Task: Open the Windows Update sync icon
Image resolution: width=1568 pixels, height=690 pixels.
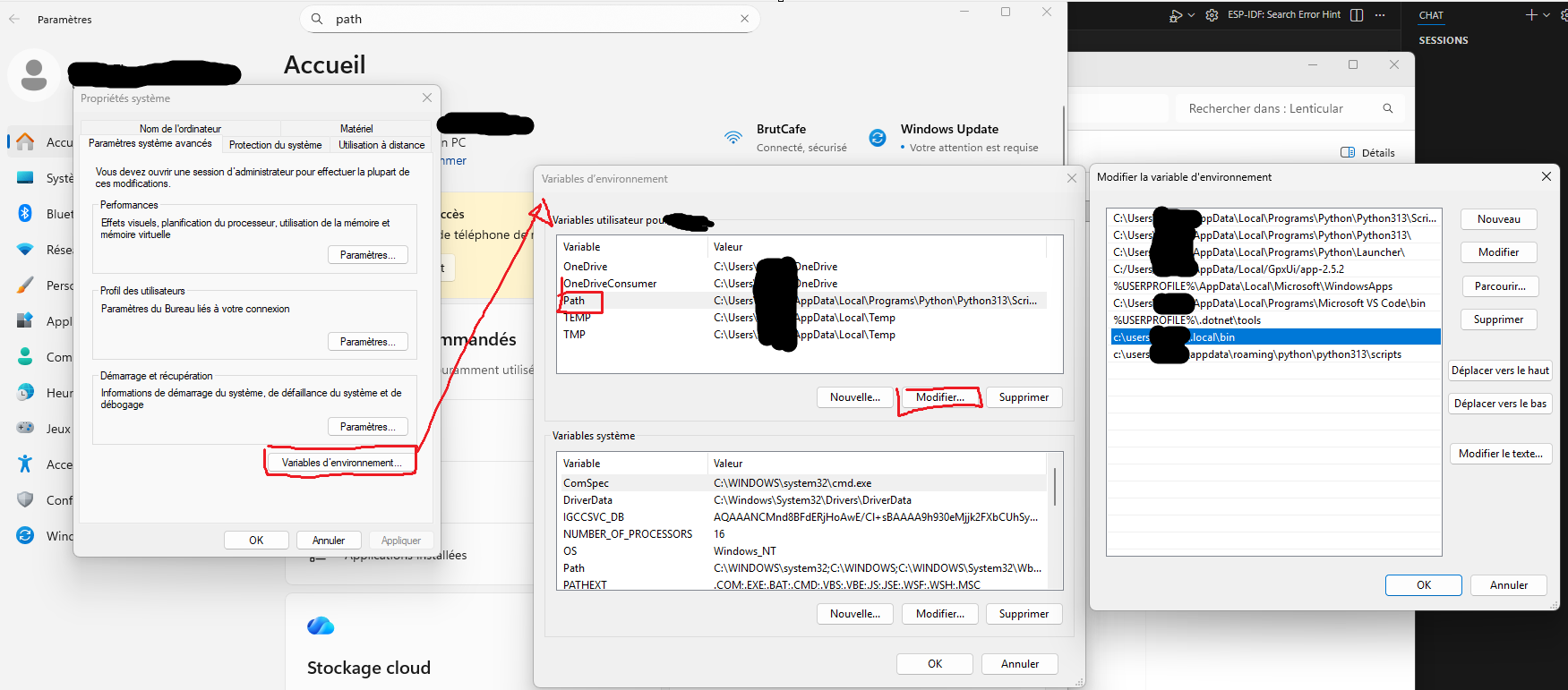Action: (x=878, y=138)
